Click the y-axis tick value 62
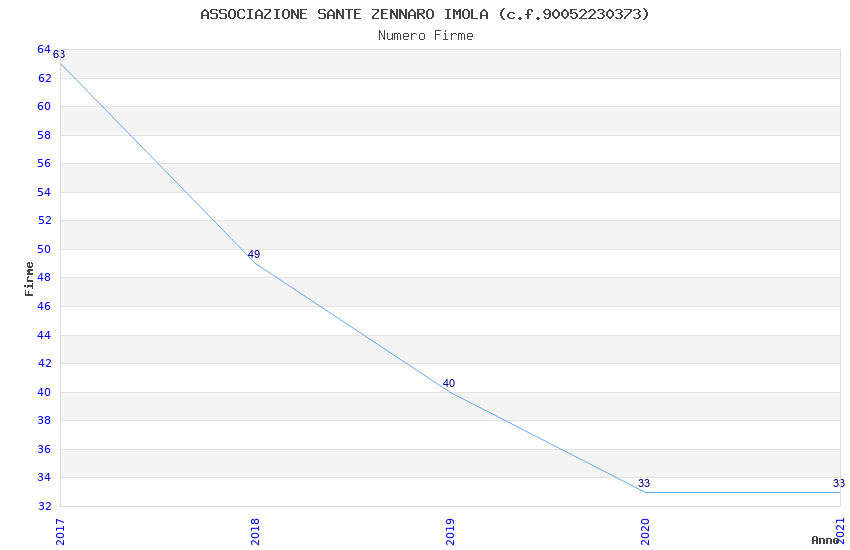The width and height of the screenshot is (850, 550). click(44, 78)
